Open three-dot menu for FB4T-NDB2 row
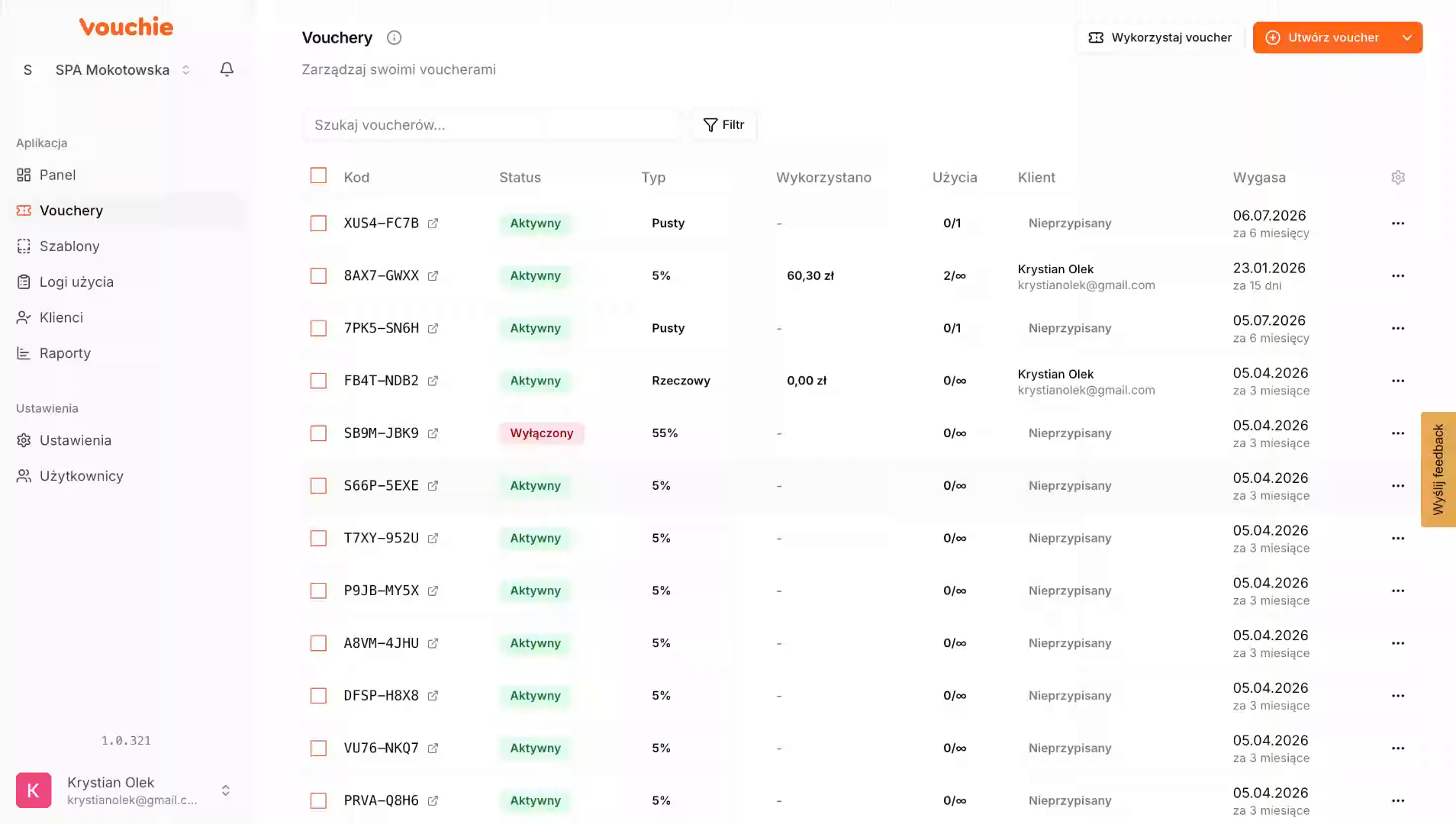The image size is (1456, 824). [x=1397, y=381]
